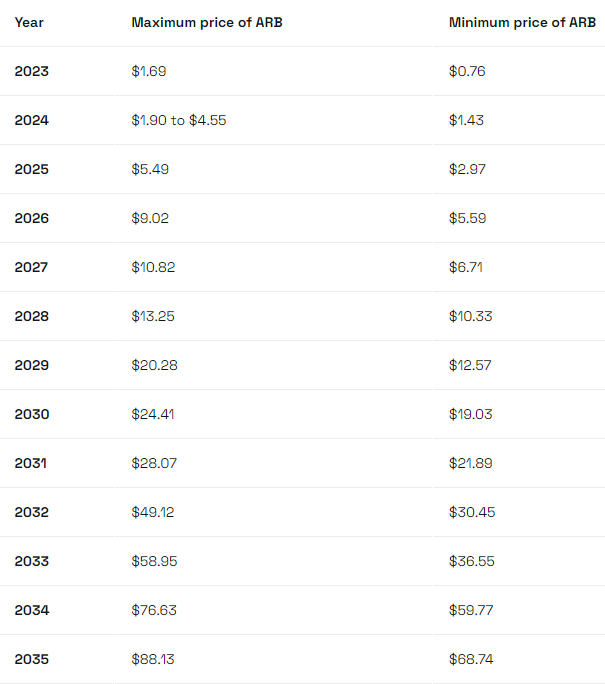The height and width of the screenshot is (684, 605).
Task: Select the $1.90 to $4.55 price cell
Action: 179,120
